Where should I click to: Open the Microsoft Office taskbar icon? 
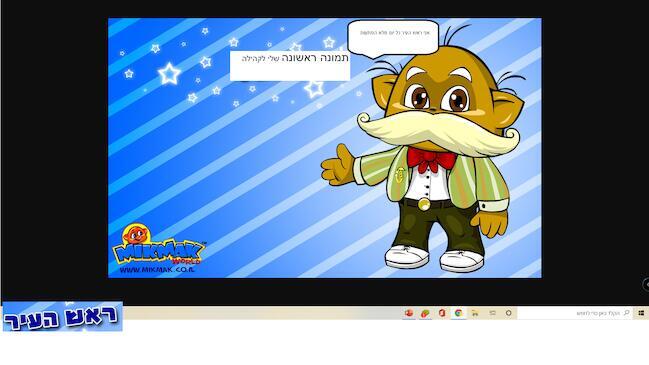click(x=442, y=313)
